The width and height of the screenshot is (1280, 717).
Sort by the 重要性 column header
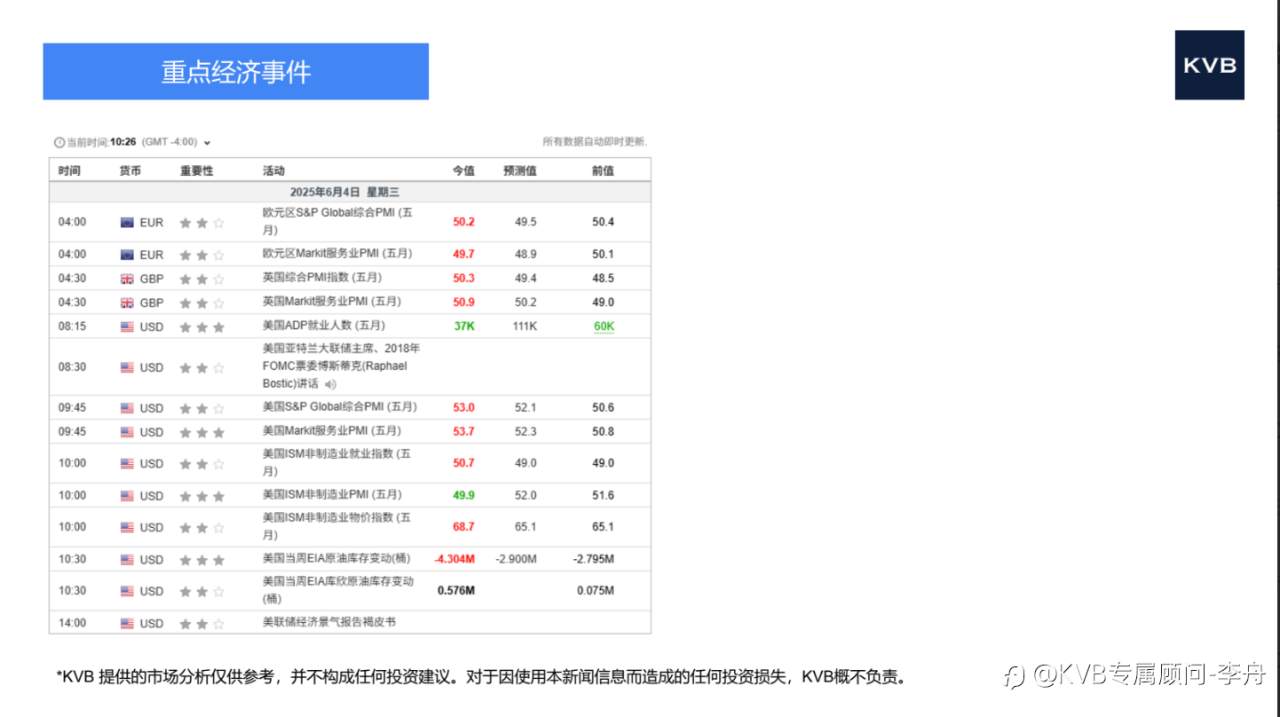[197, 171]
